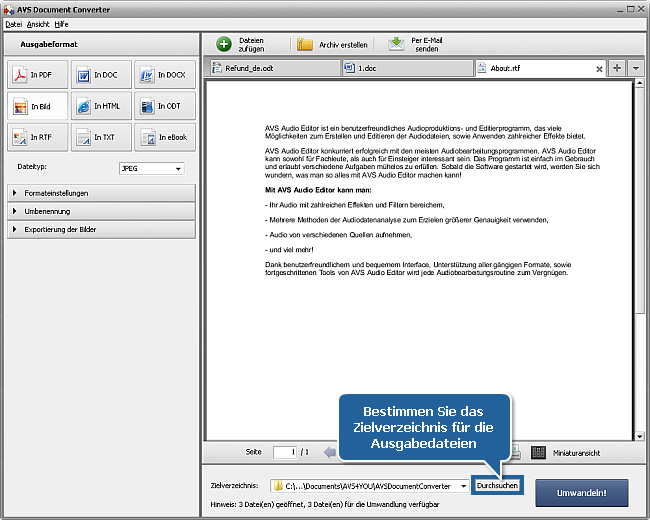Click the Per E-Mail senden icon
The image size is (650, 520).
coord(396,44)
